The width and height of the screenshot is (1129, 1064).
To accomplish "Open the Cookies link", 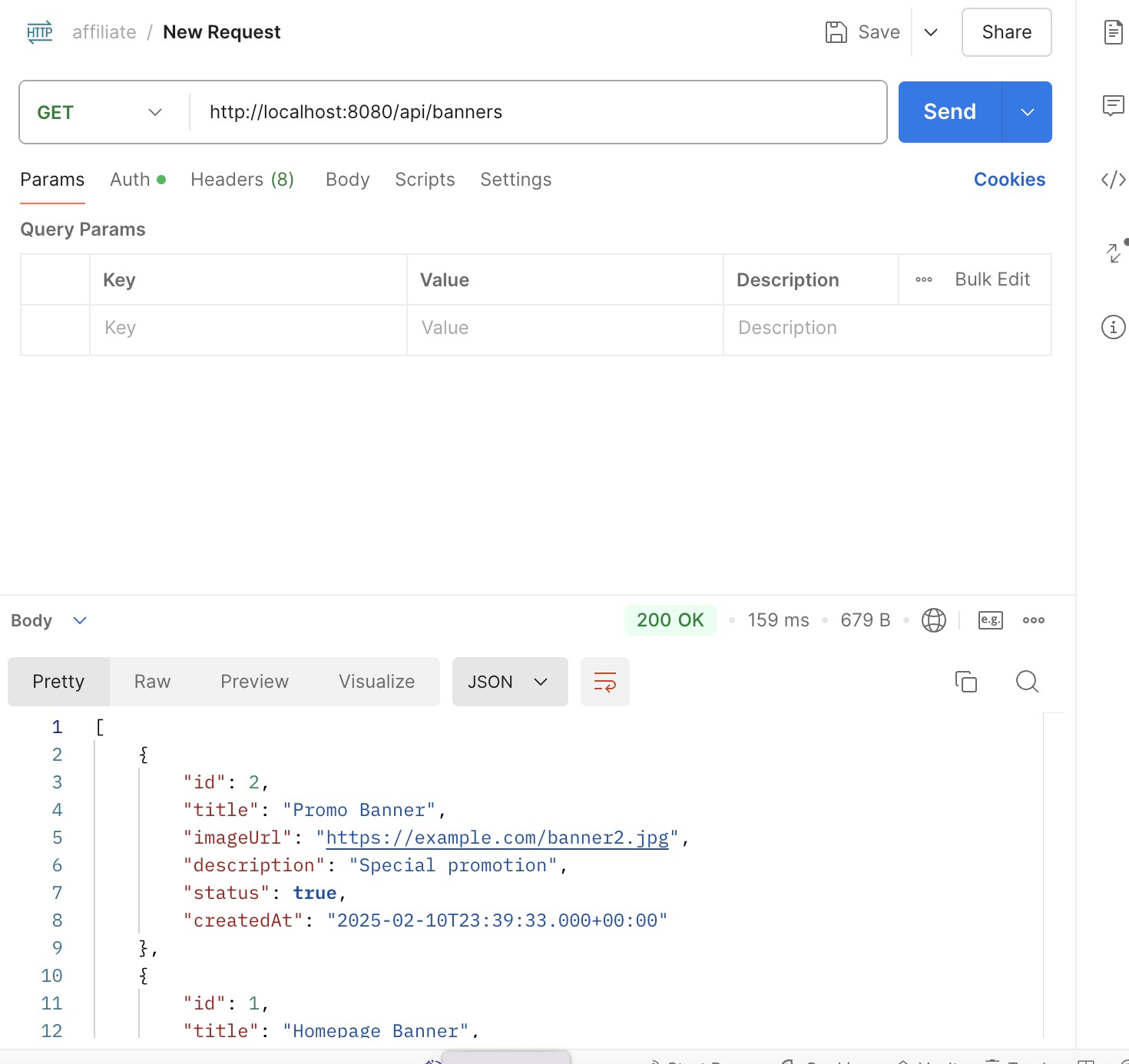I will click(1009, 180).
